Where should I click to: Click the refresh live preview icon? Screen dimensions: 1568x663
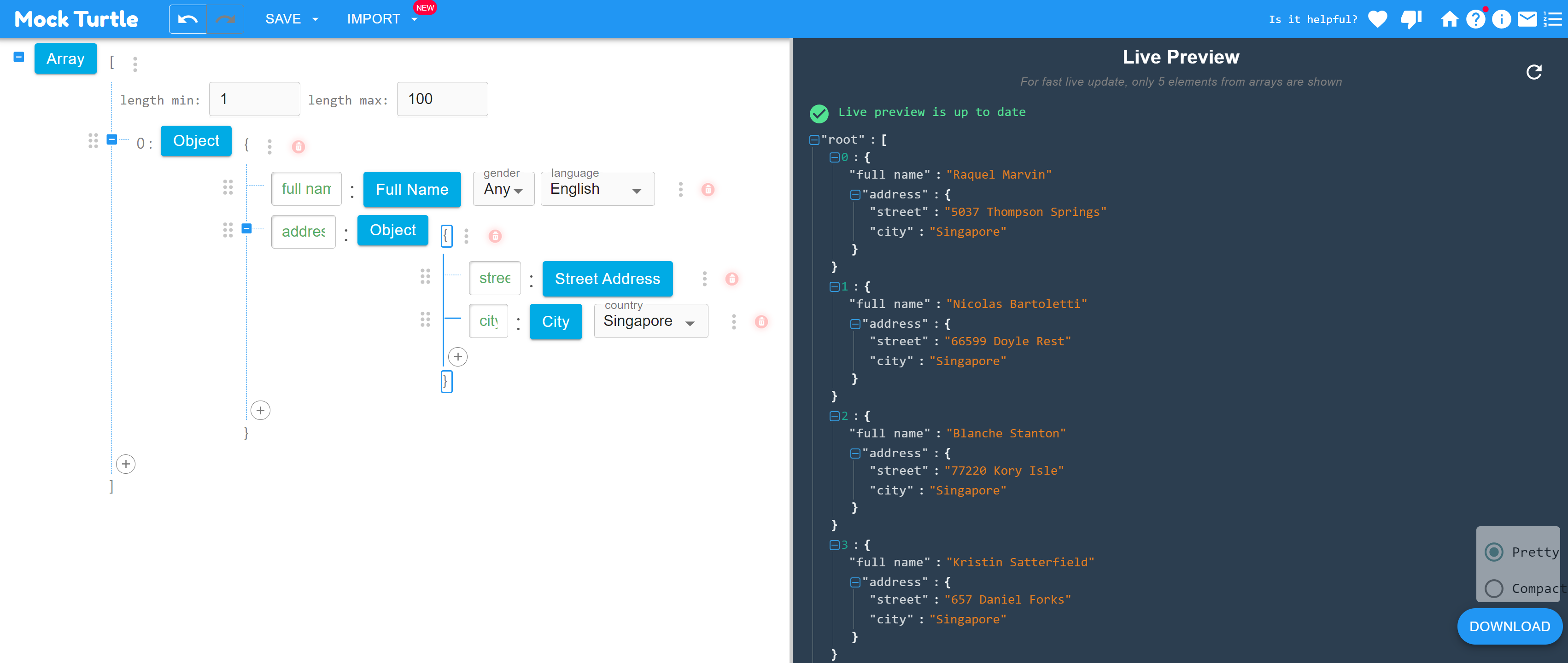point(1533,72)
